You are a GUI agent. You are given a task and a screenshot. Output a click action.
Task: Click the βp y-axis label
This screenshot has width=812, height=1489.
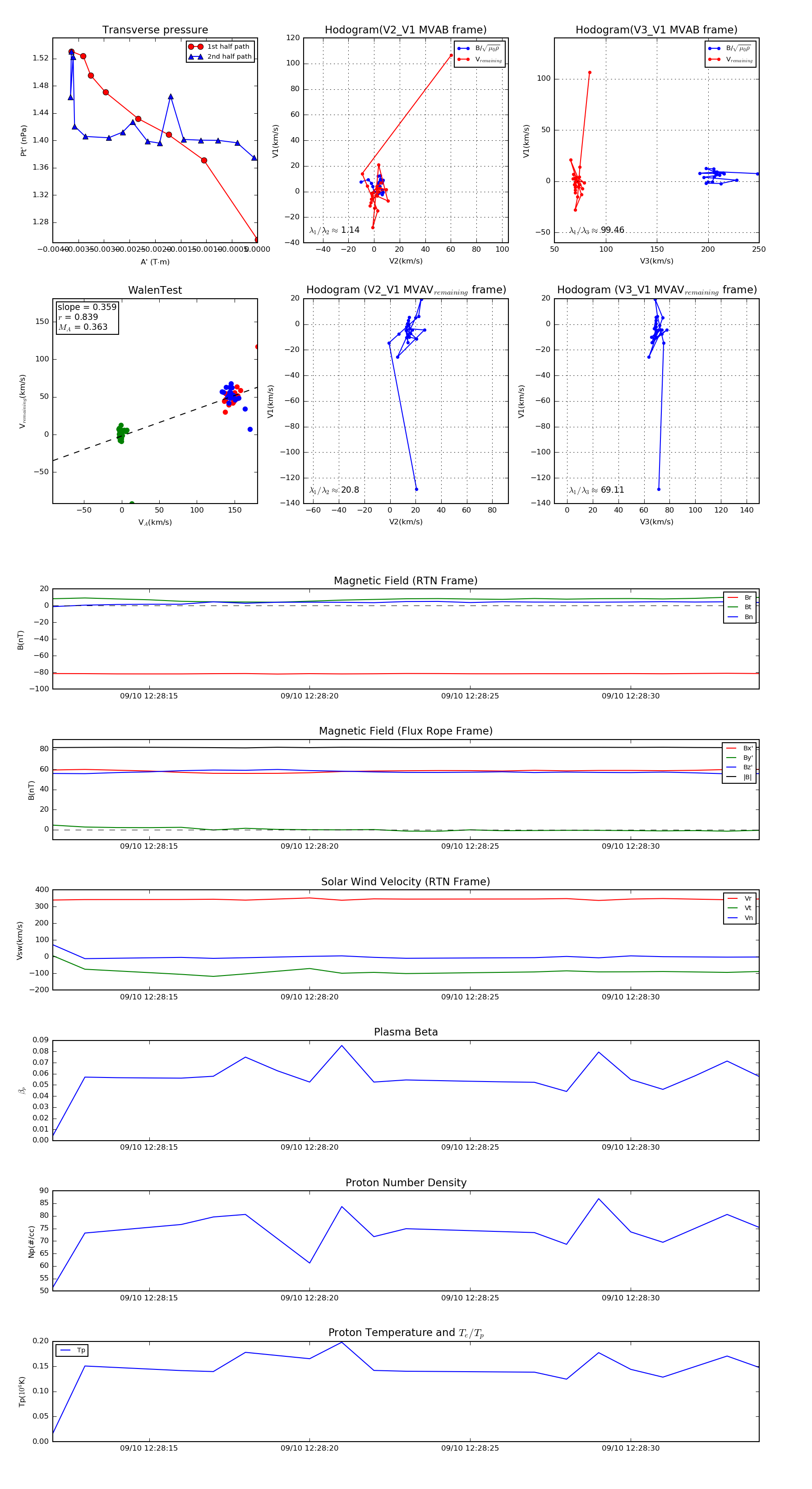coord(22,1090)
